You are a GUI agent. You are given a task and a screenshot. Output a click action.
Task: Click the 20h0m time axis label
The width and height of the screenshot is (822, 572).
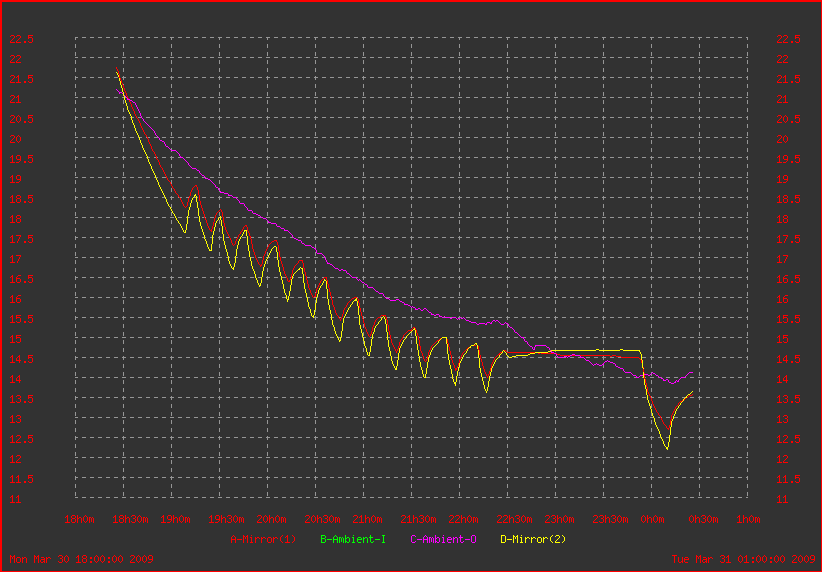click(x=271, y=519)
